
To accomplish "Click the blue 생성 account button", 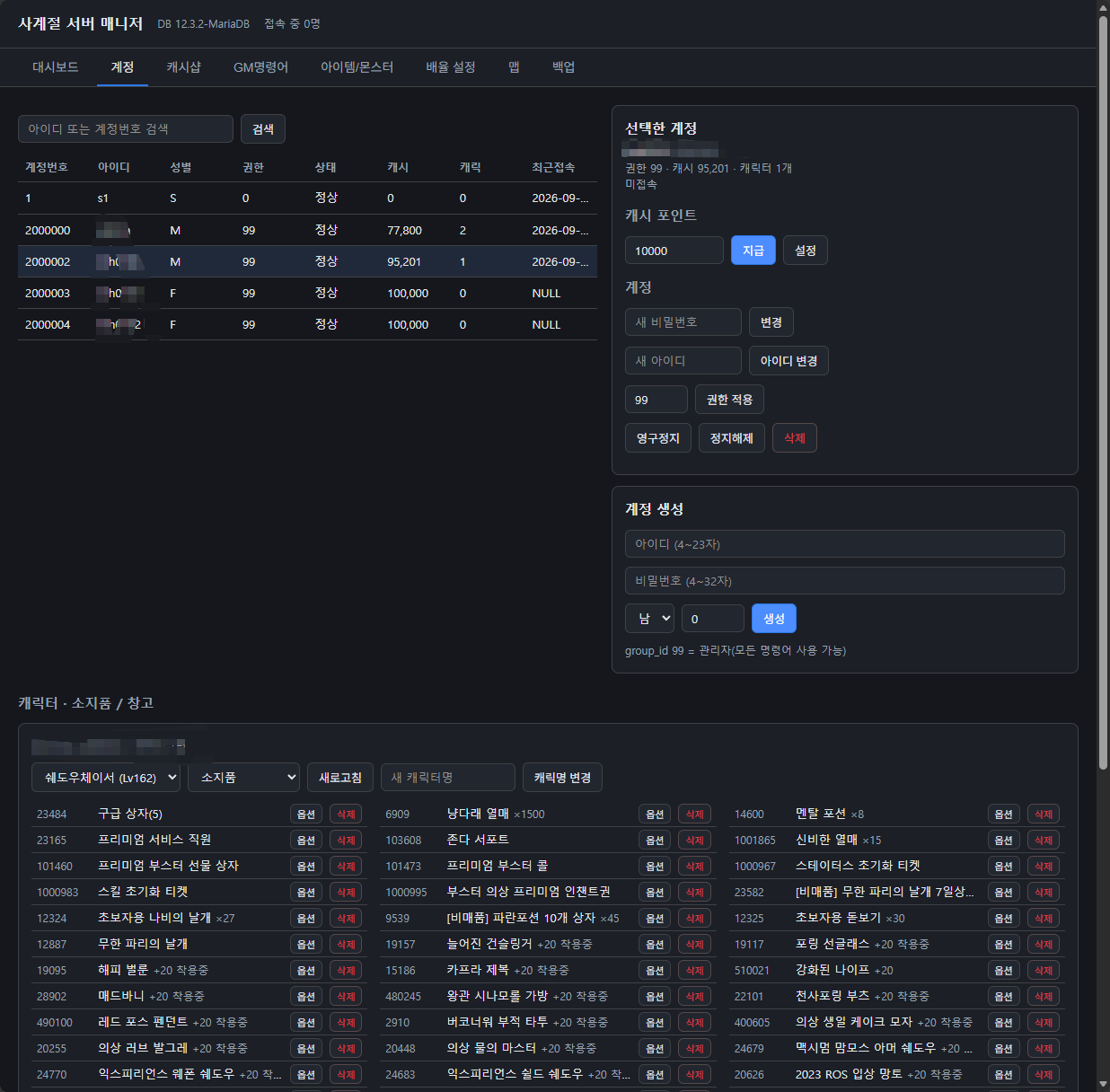I will (774, 619).
